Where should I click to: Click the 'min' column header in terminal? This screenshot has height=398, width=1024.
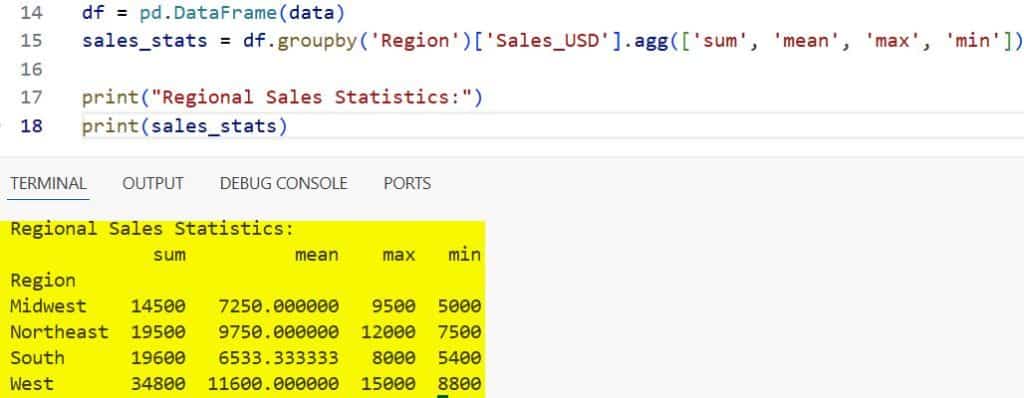(x=464, y=255)
